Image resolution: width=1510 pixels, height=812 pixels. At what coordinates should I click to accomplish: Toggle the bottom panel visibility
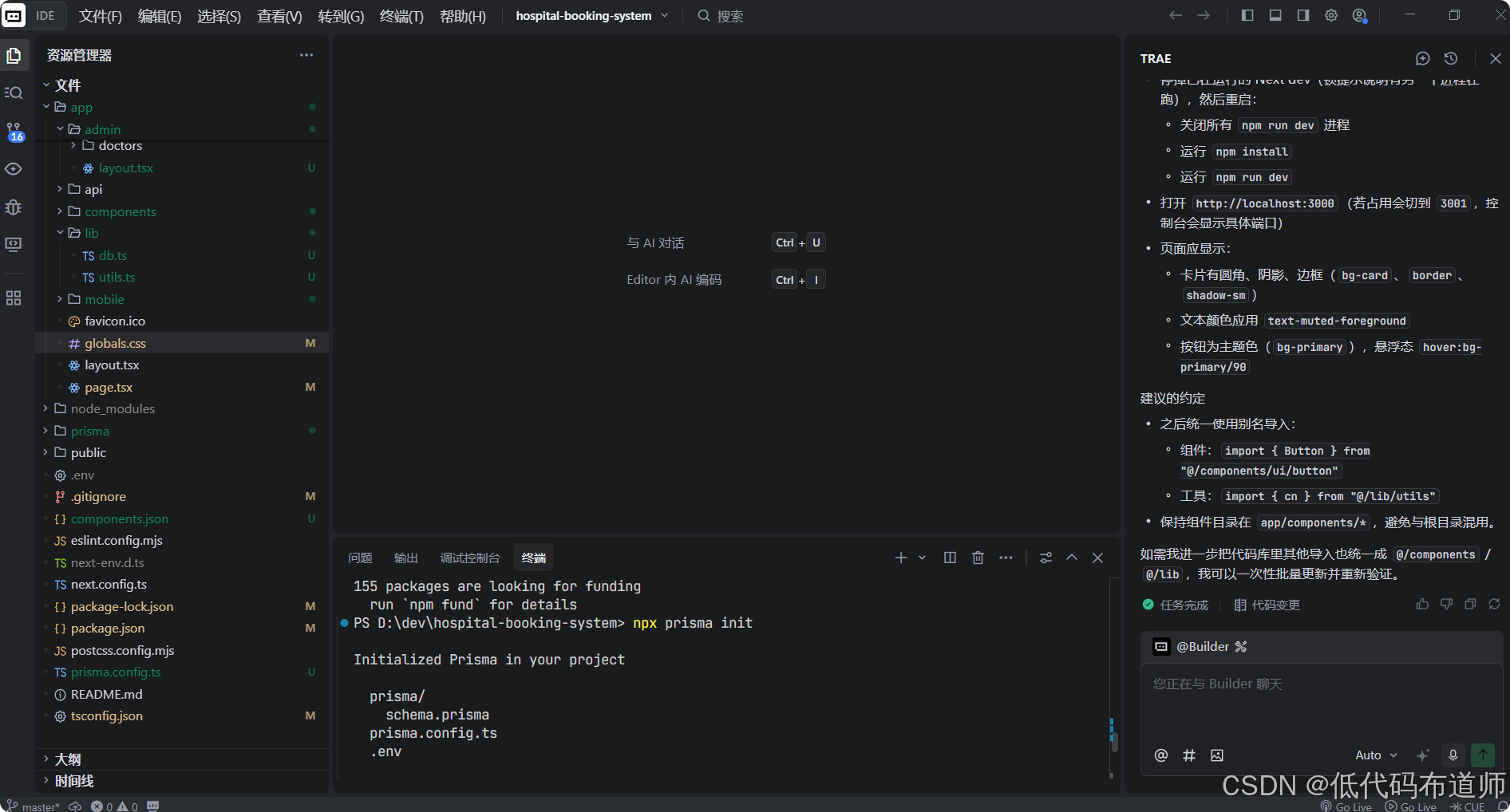1275,14
